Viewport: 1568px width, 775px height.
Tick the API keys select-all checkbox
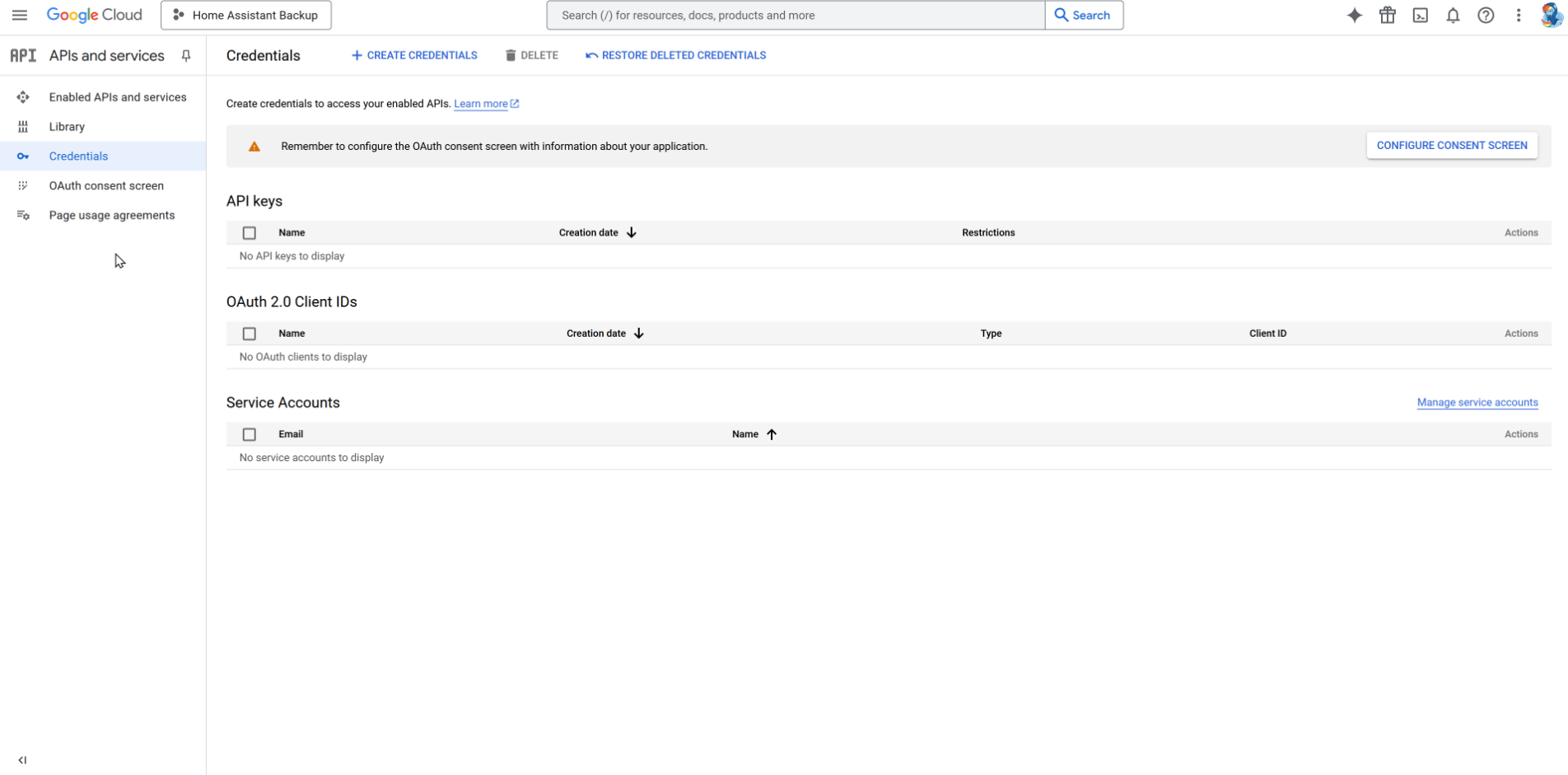(250, 233)
